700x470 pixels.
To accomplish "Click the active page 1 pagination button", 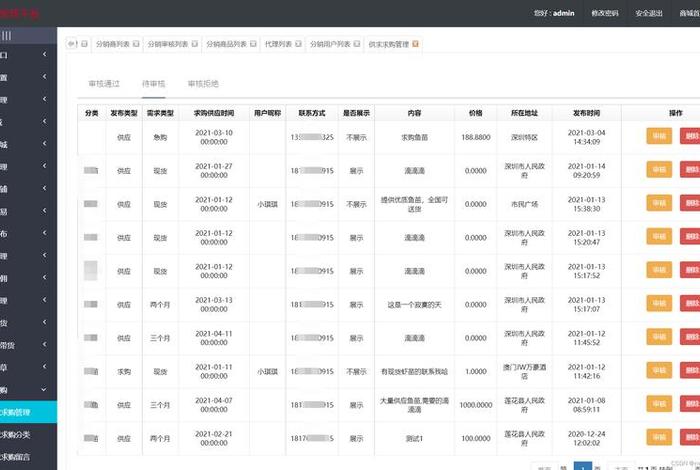I will tap(585, 466).
